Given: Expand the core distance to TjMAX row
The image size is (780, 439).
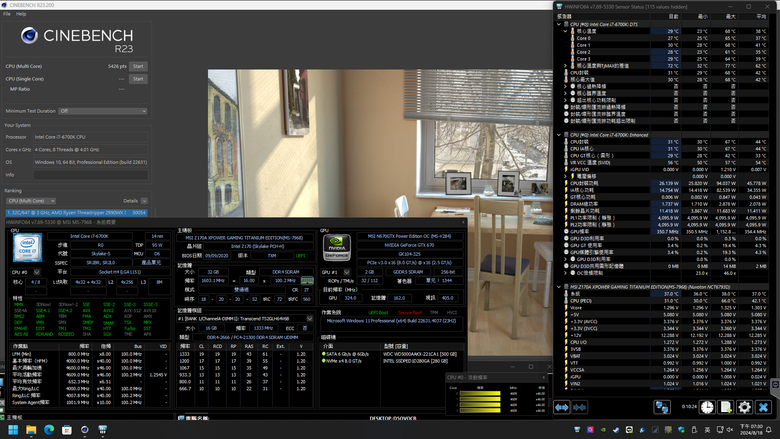Looking at the screenshot, I should (x=566, y=66).
